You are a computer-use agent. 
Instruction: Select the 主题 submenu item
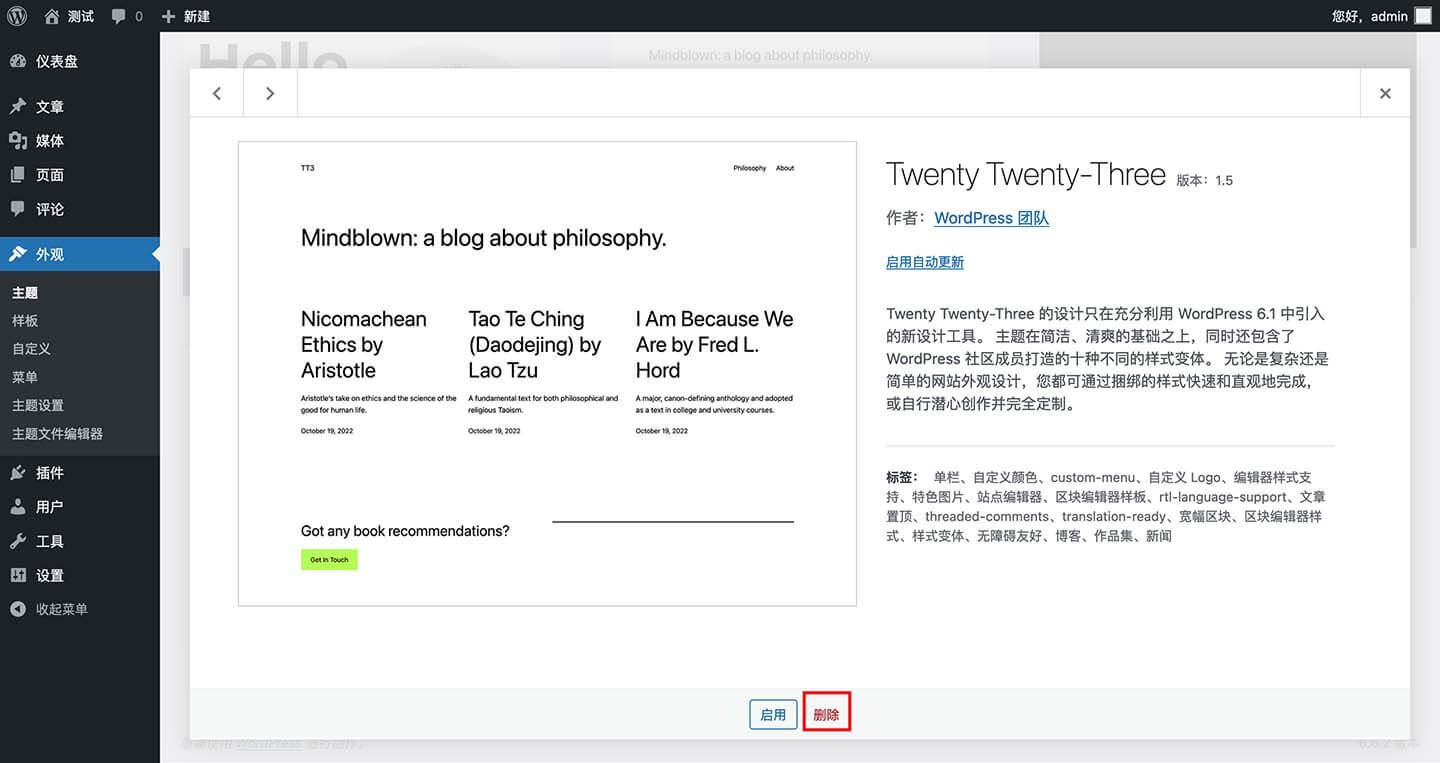pyautogui.click(x=25, y=293)
